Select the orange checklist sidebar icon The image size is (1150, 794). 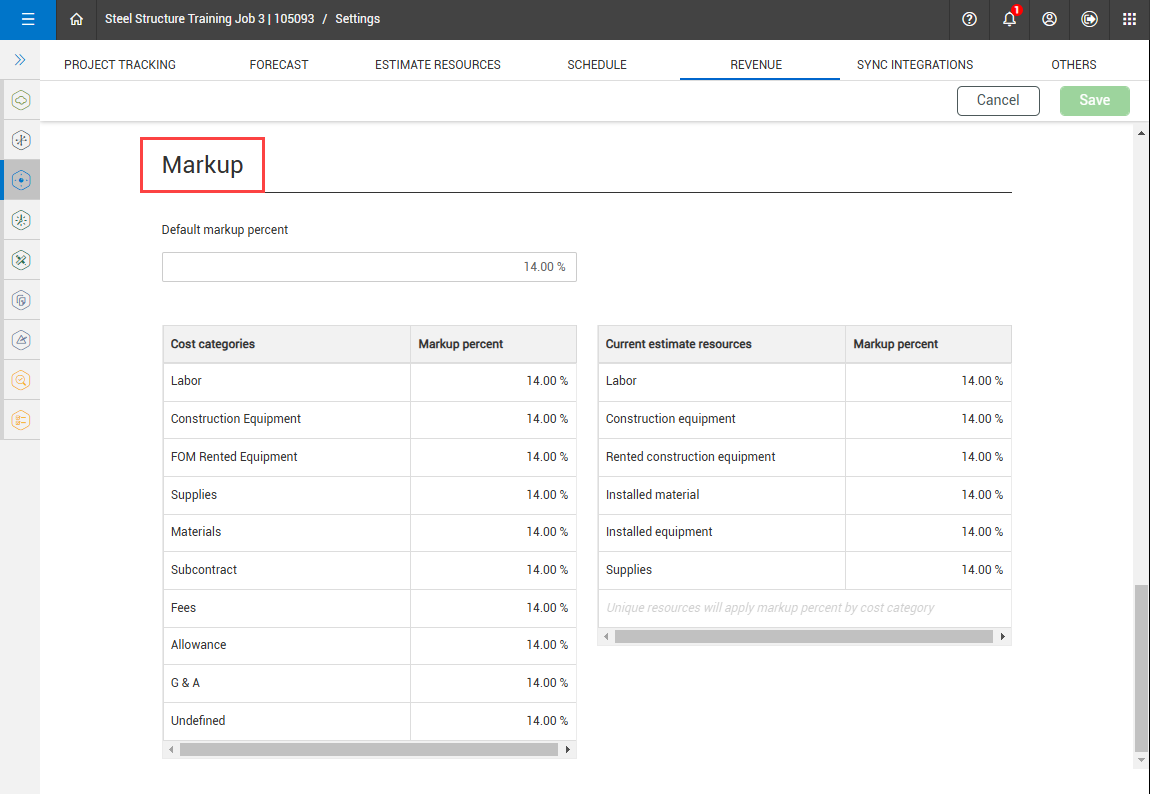pyautogui.click(x=21, y=420)
